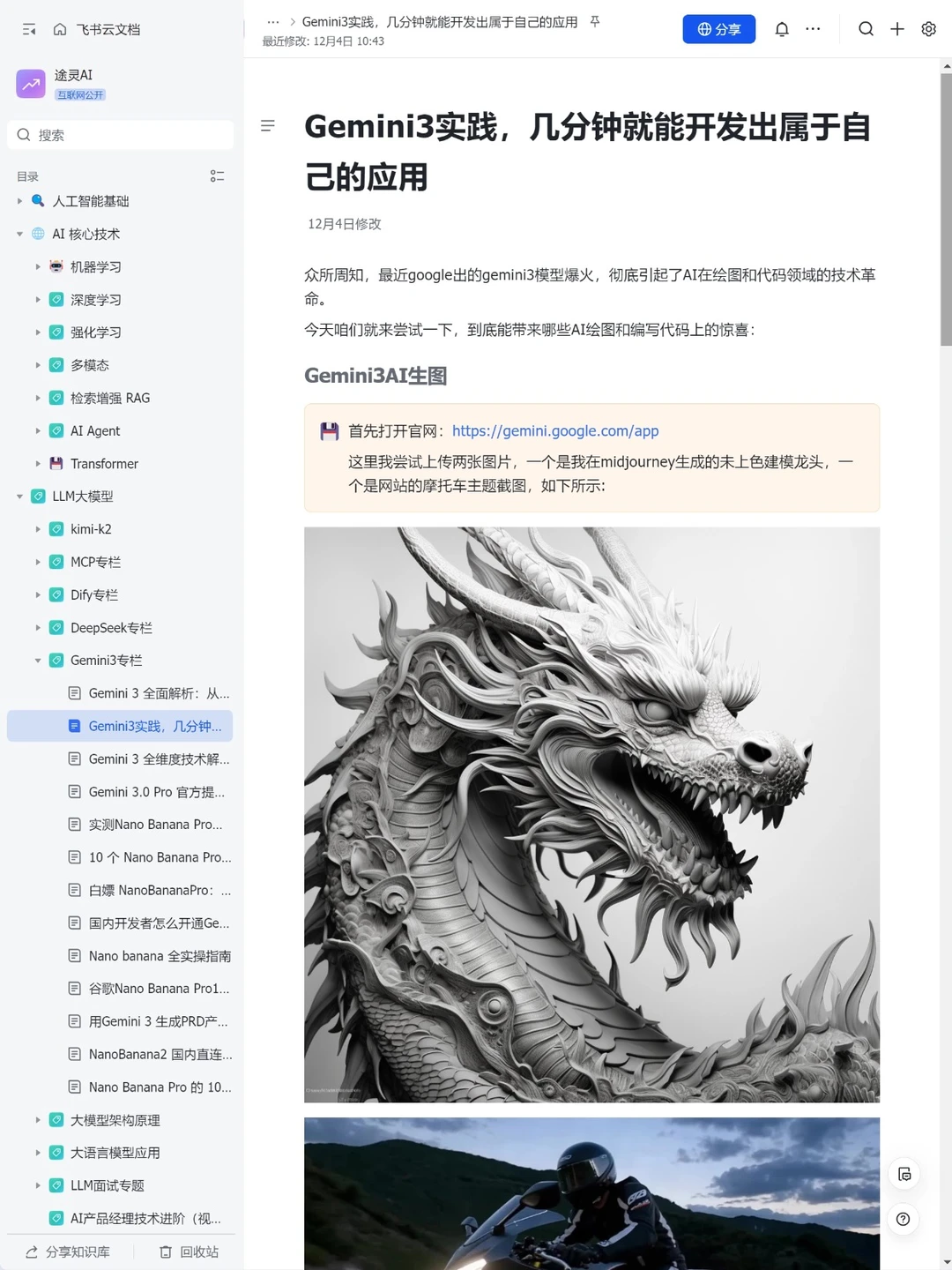Expand the 大模型架构原理 node
This screenshot has height=1270, width=952.
click(x=38, y=1120)
